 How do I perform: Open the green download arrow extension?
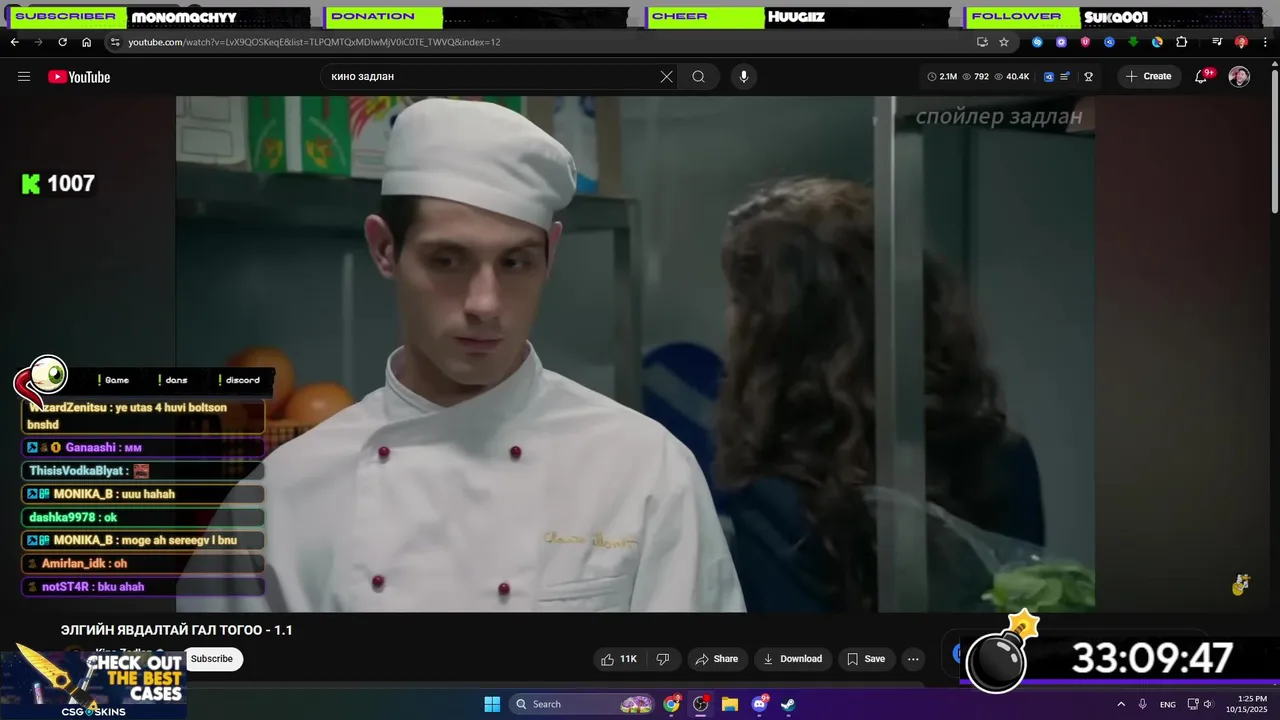[x=1133, y=42]
